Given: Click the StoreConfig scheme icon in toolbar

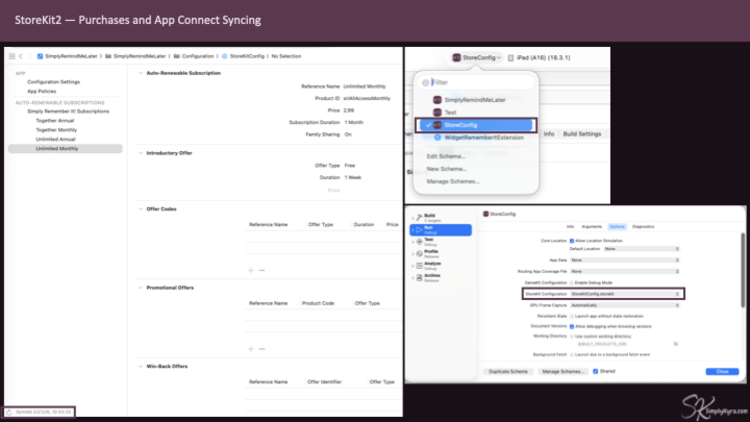Looking at the screenshot, I should (x=456, y=57).
